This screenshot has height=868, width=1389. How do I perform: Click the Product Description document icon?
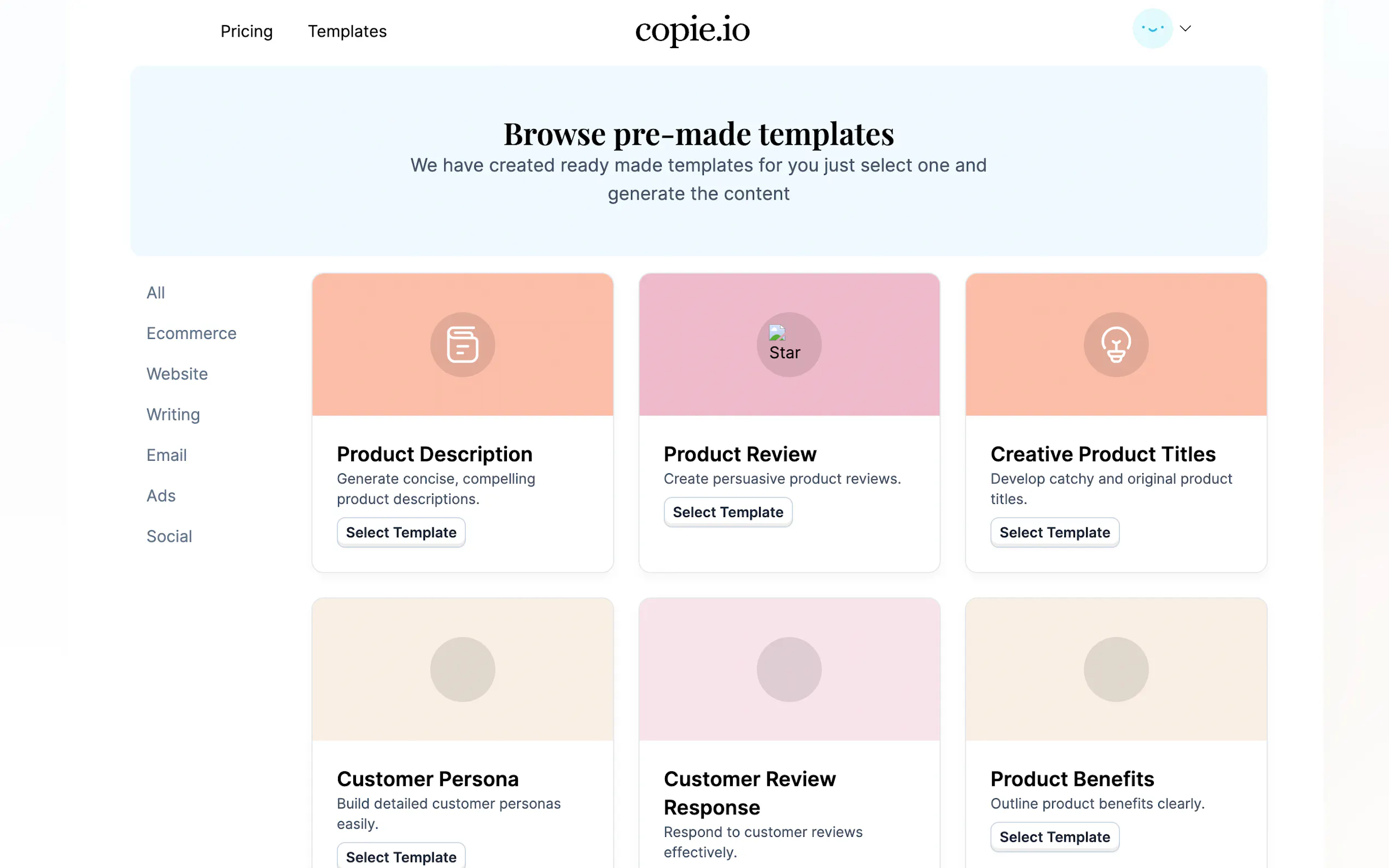click(462, 344)
